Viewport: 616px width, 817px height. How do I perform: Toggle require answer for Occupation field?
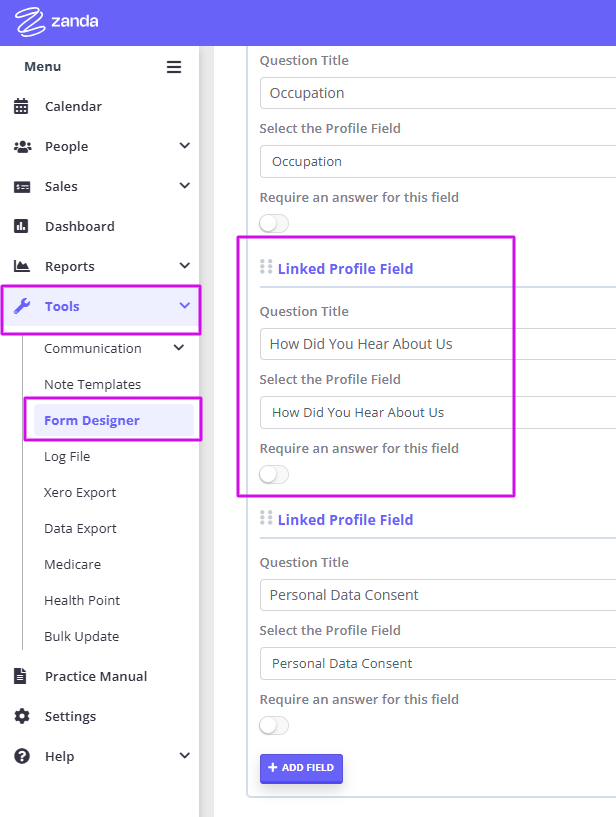click(274, 224)
